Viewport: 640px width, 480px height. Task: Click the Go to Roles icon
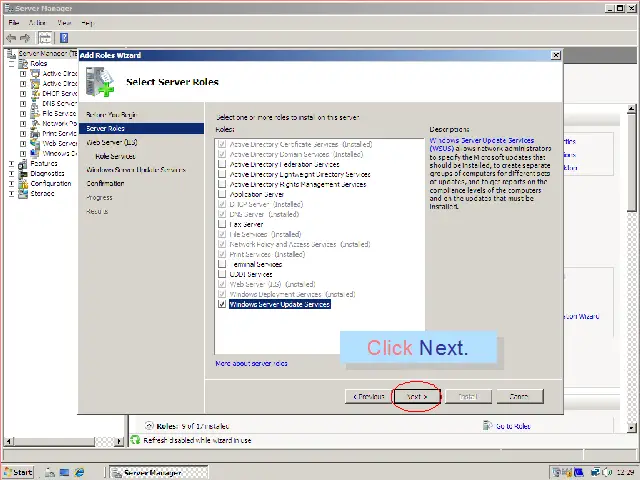tap(487, 426)
